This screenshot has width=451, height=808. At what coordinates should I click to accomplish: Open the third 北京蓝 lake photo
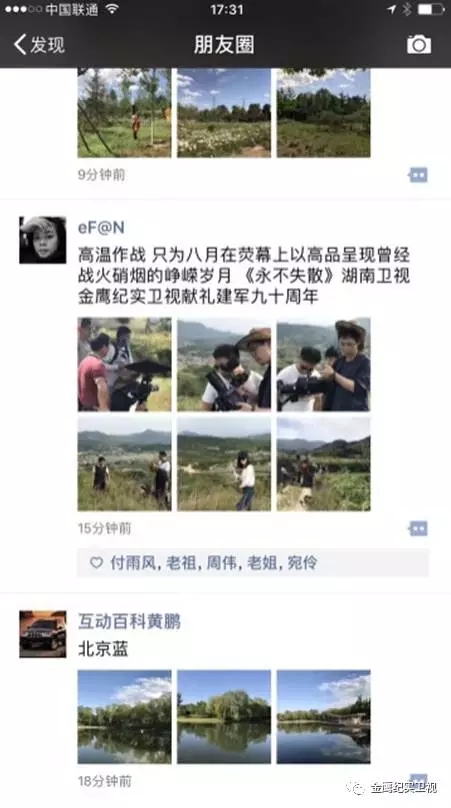tap(323, 717)
